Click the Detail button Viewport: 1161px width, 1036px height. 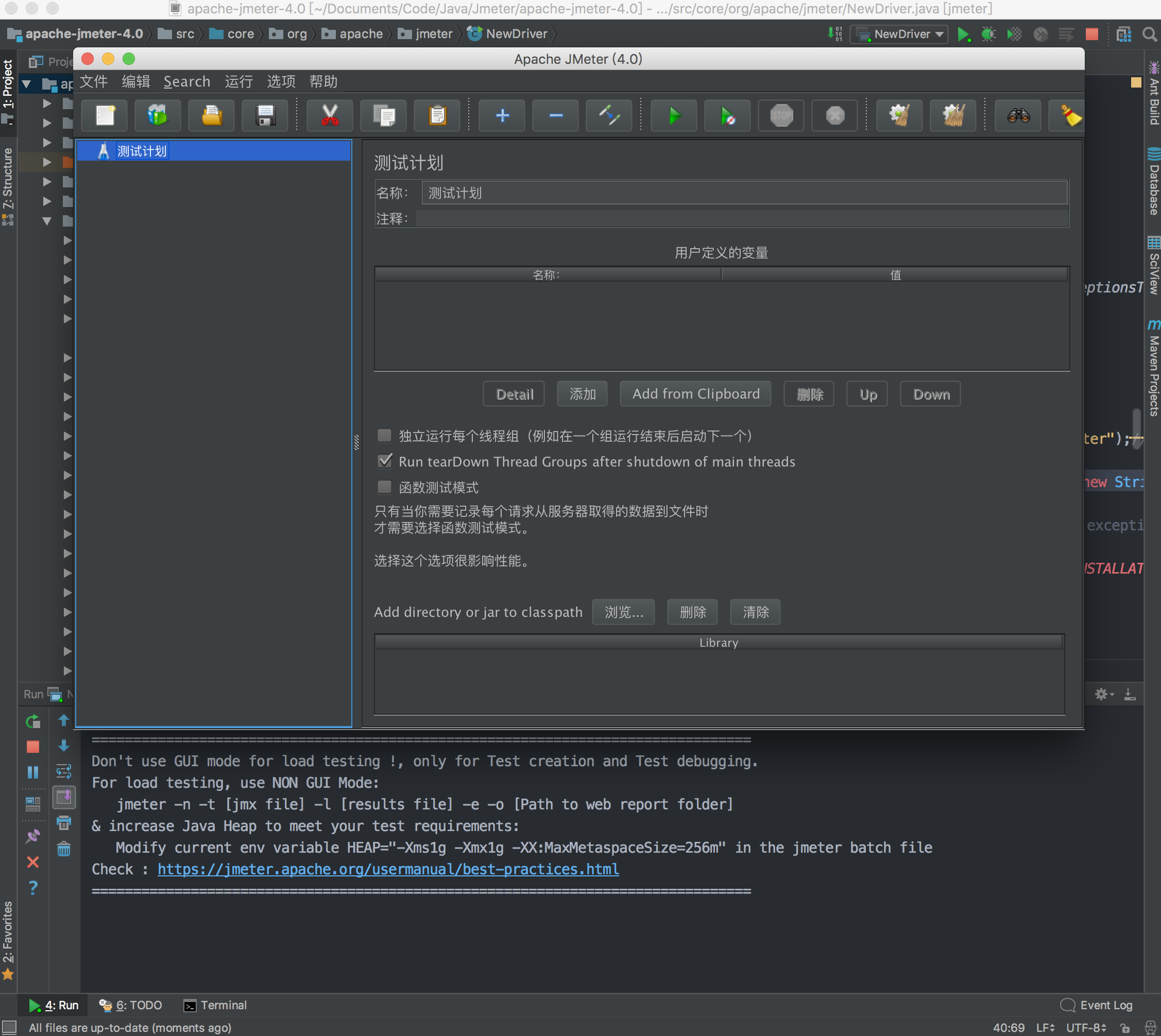point(514,394)
